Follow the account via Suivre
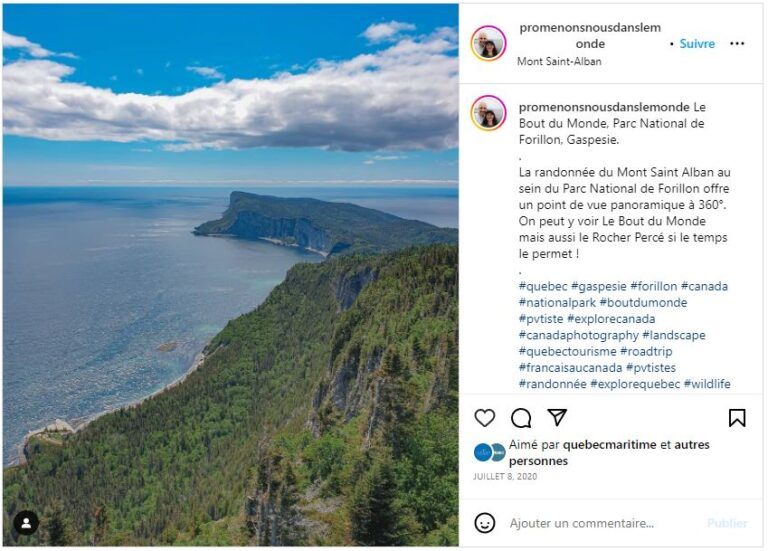Screen dimensions: 768x551 (697, 44)
